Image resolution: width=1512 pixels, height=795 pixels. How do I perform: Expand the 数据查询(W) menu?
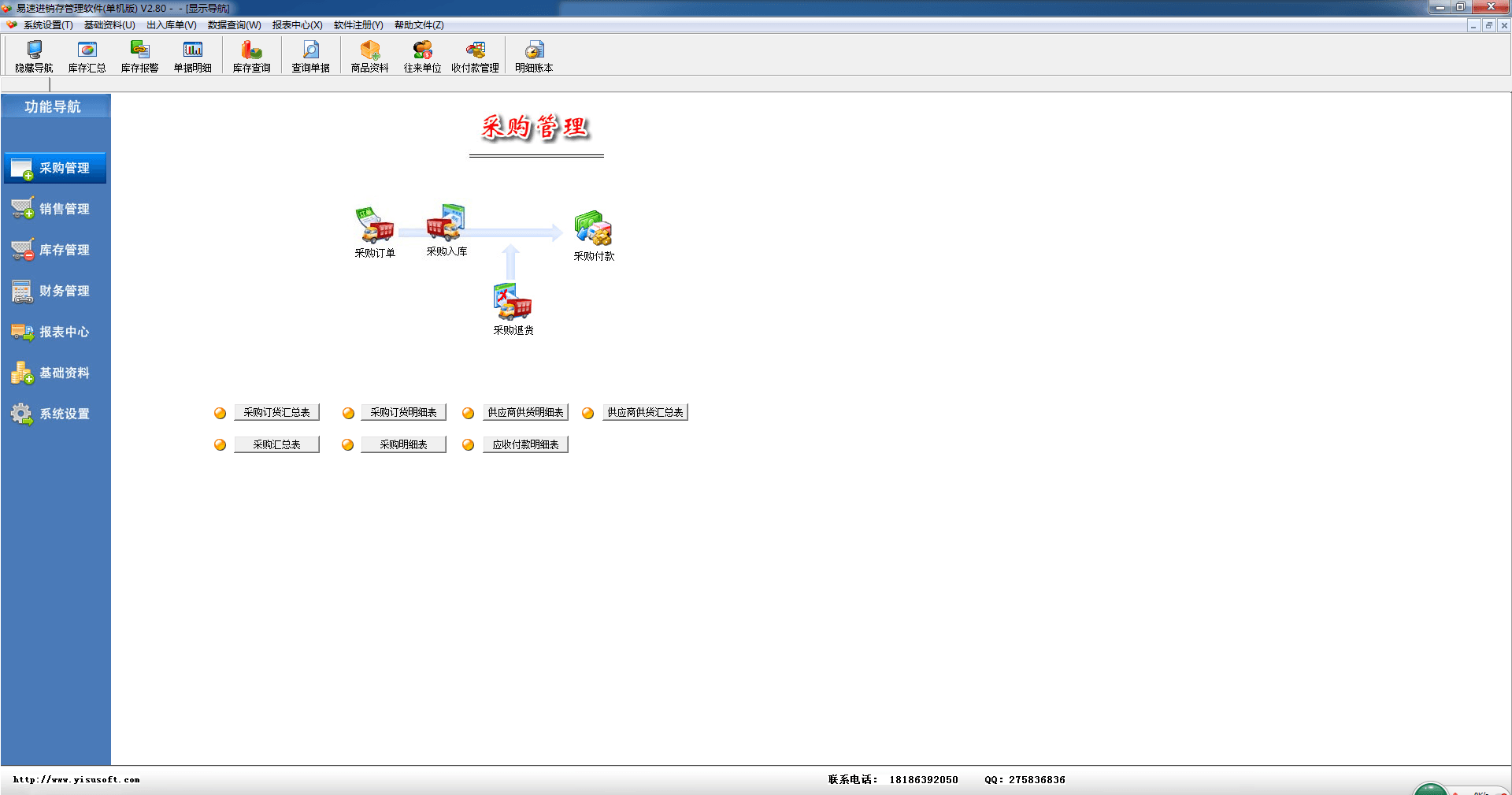tap(234, 25)
